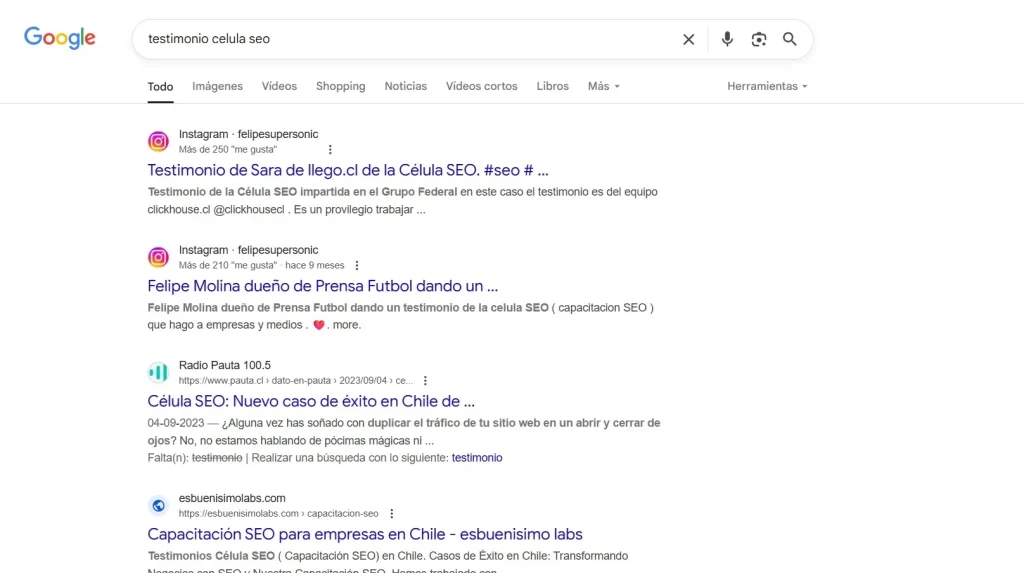Click Instagram favicon of Sara testimonio result
The width and height of the screenshot is (1024, 573).
pyautogui.click(x=158, y=141)
